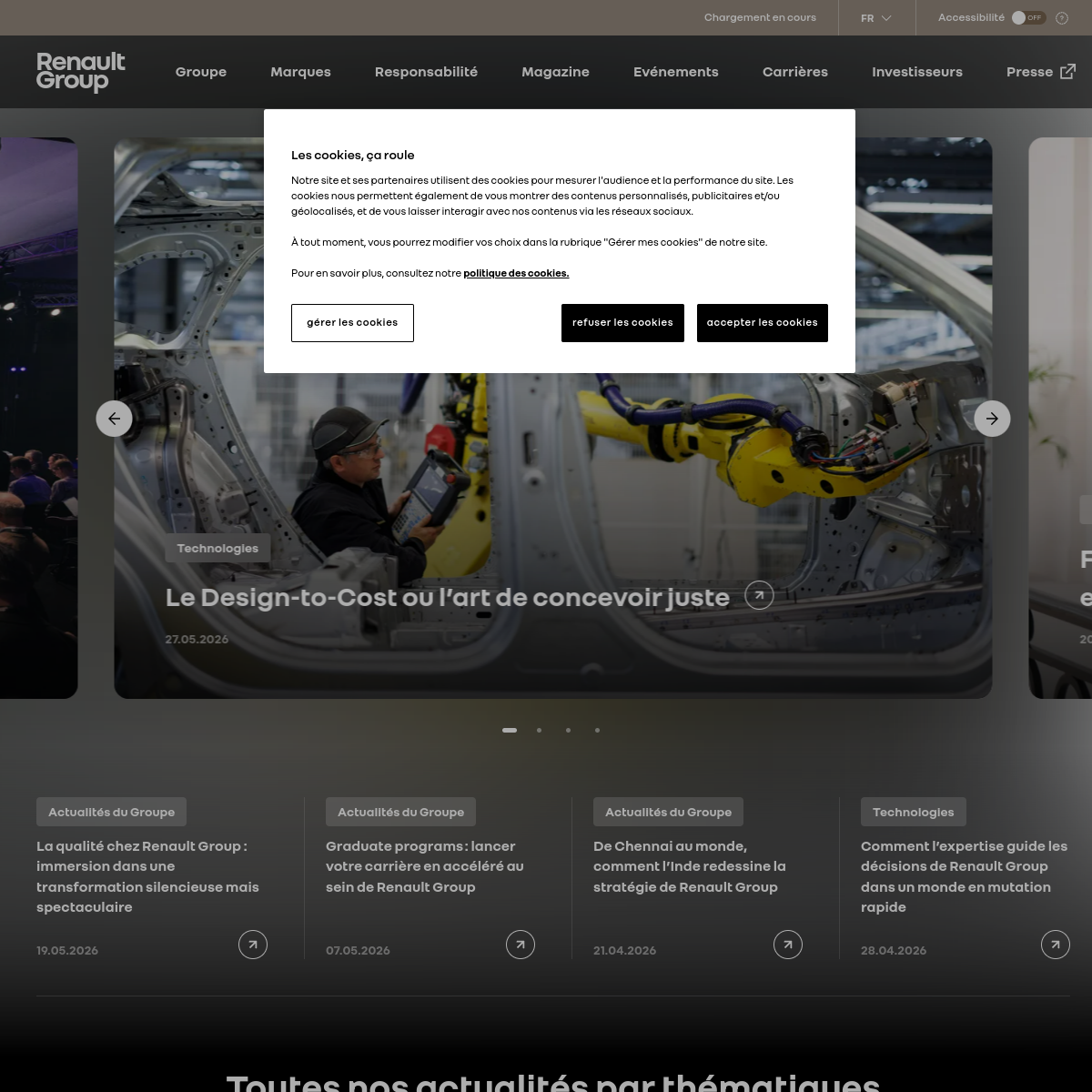This screenshot has width=1092, height=1092.
Task: Open Comment l'expertise guide article
Action: (965, 876)
